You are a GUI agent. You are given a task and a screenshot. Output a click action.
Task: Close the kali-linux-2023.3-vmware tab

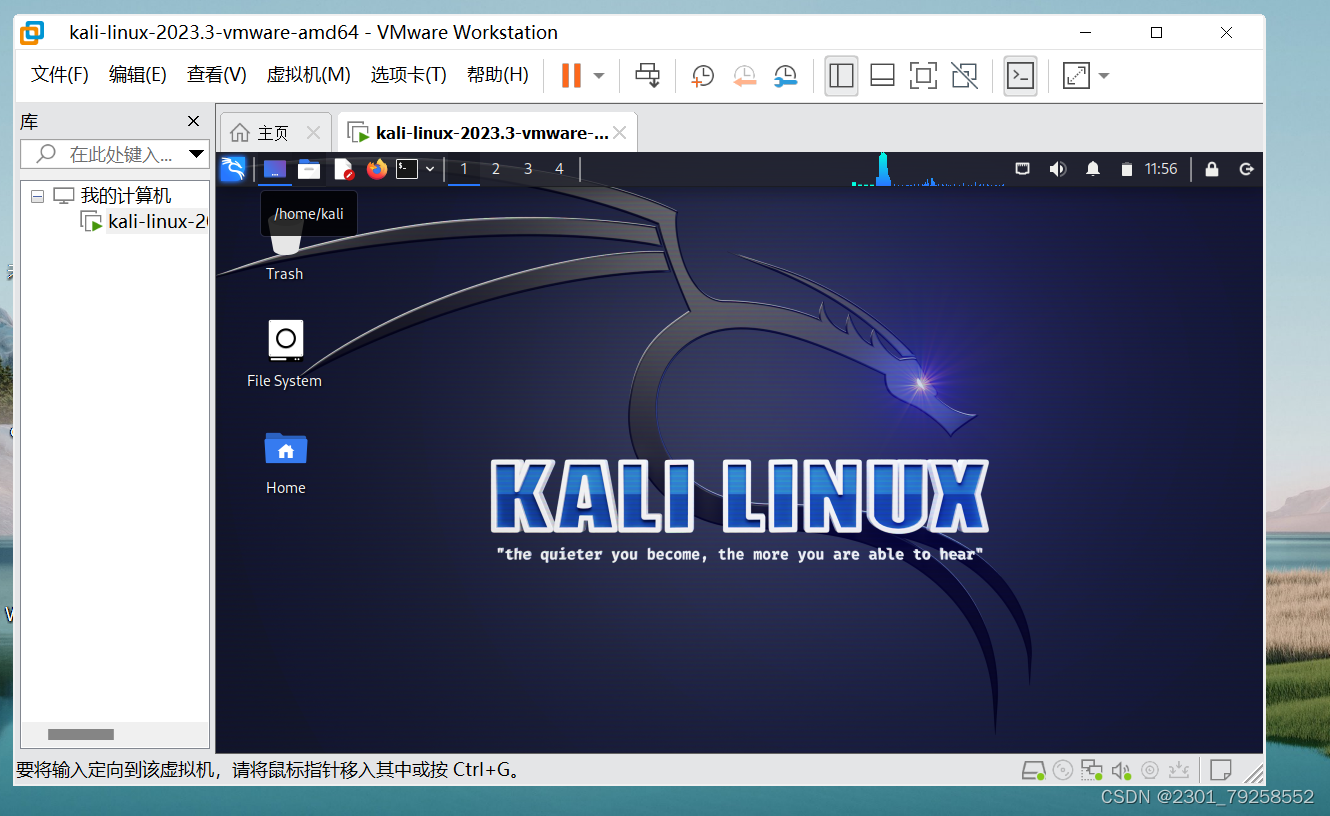(620, 133)
